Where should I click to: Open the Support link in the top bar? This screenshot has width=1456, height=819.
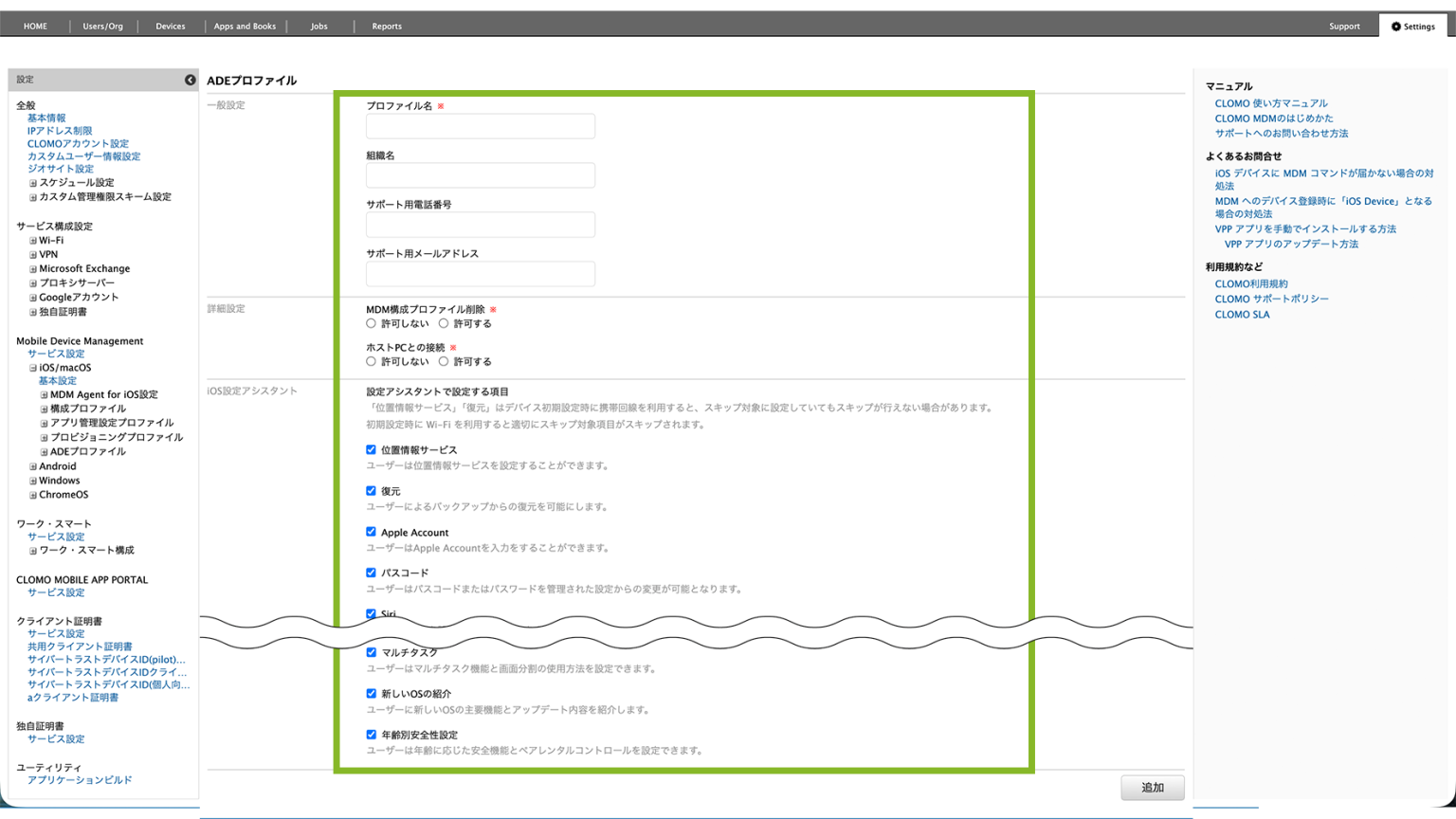point(1344,27)
